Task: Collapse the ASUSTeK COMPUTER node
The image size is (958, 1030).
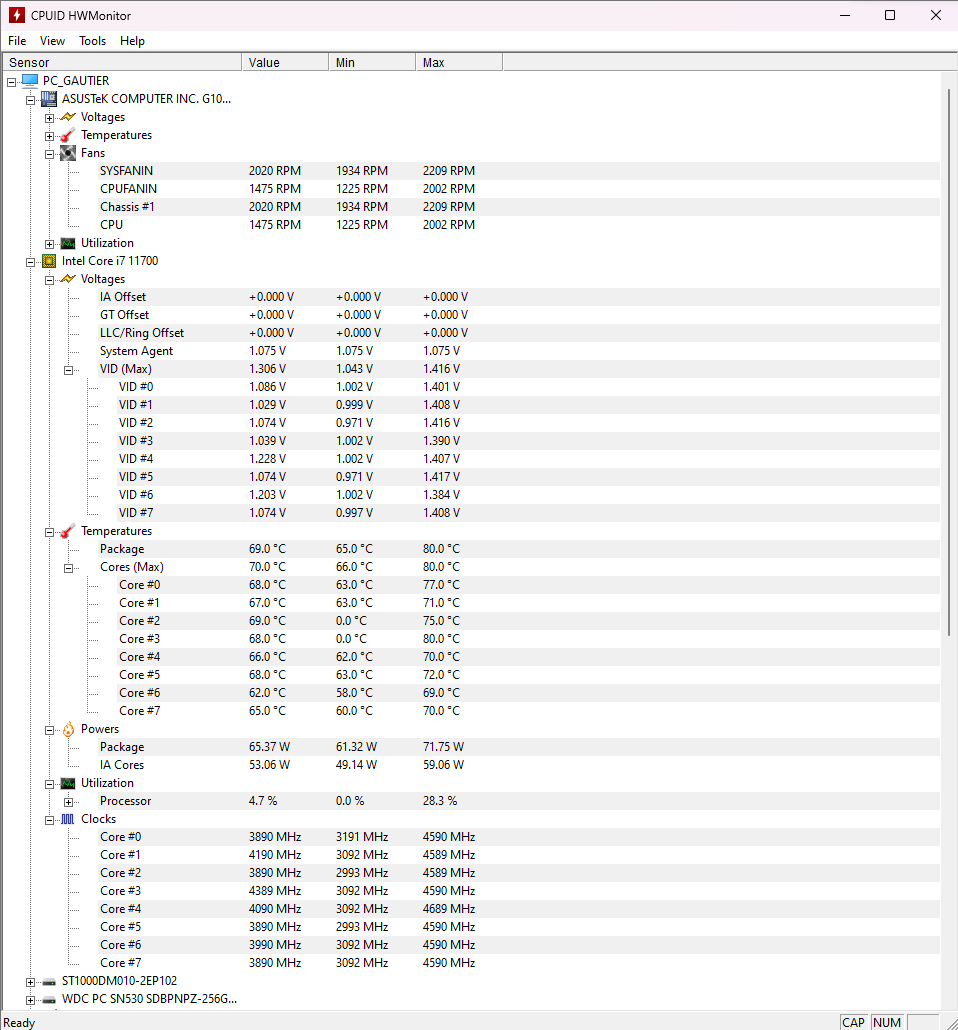Action: pos(30,100)
